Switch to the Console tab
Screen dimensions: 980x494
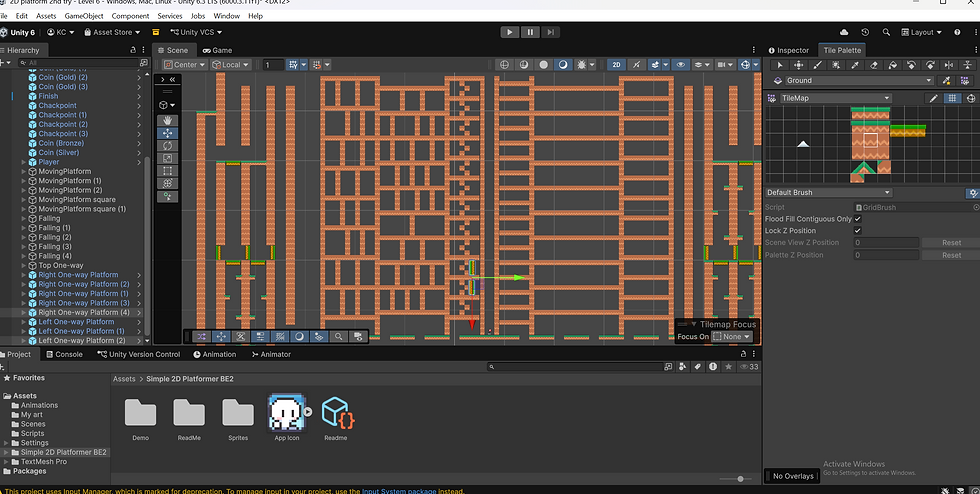click(x=63, y=354)
